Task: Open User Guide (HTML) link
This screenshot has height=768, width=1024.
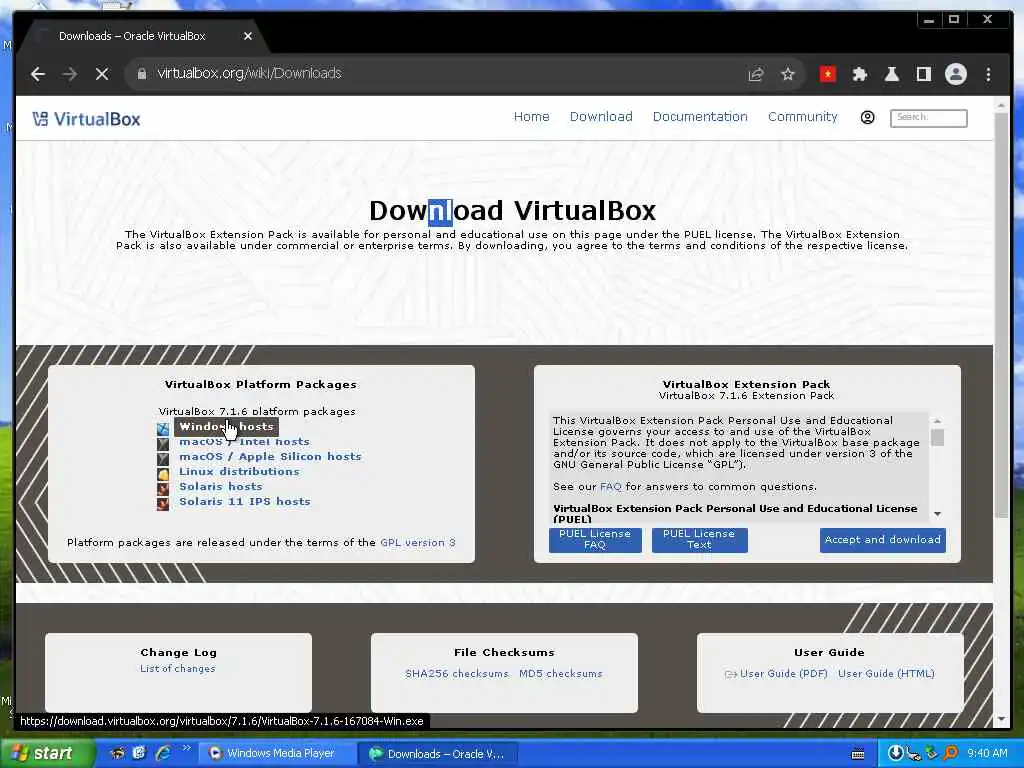Action: pyautogui.click(x=886, y=673)
